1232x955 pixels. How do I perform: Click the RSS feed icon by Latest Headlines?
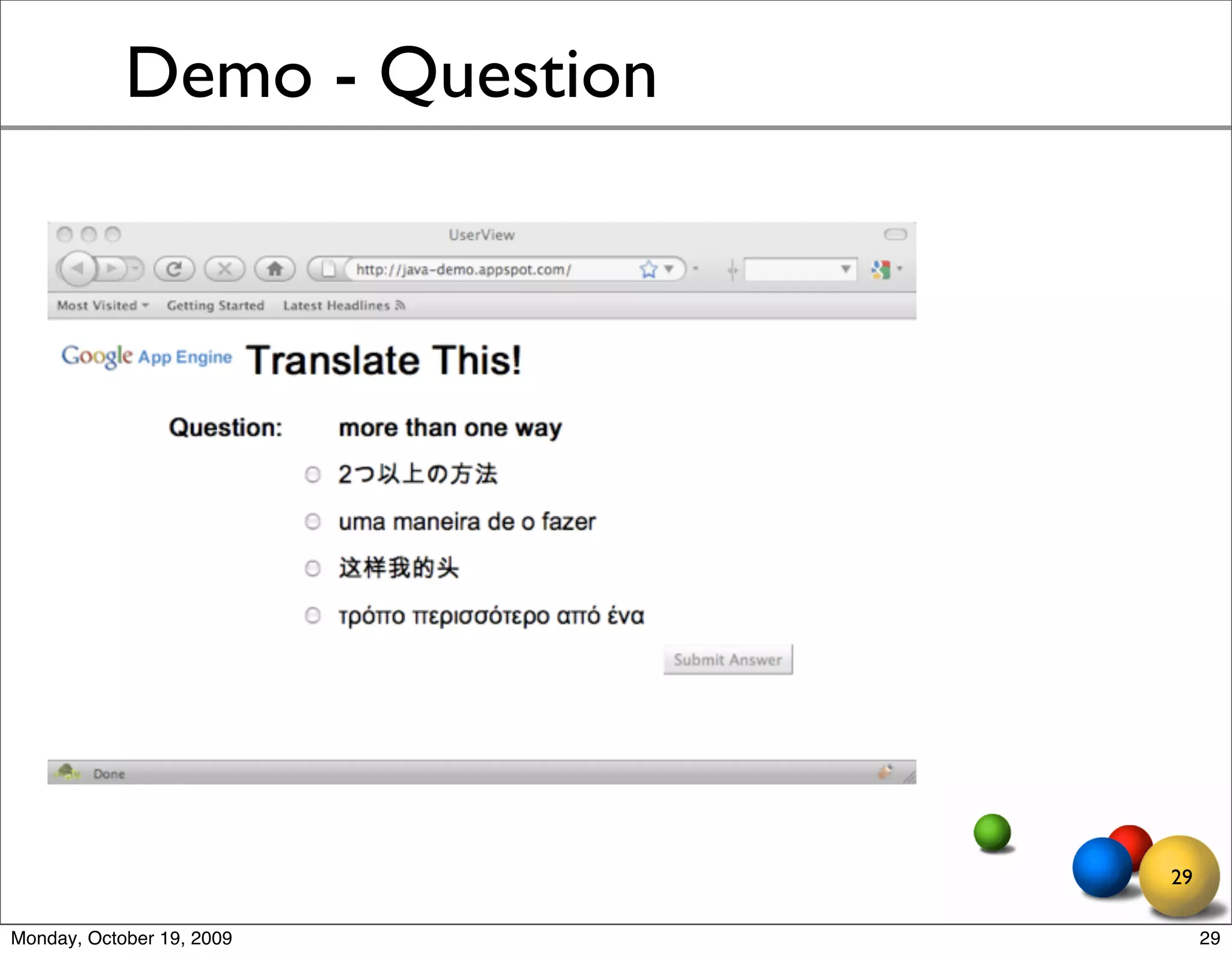400,306
